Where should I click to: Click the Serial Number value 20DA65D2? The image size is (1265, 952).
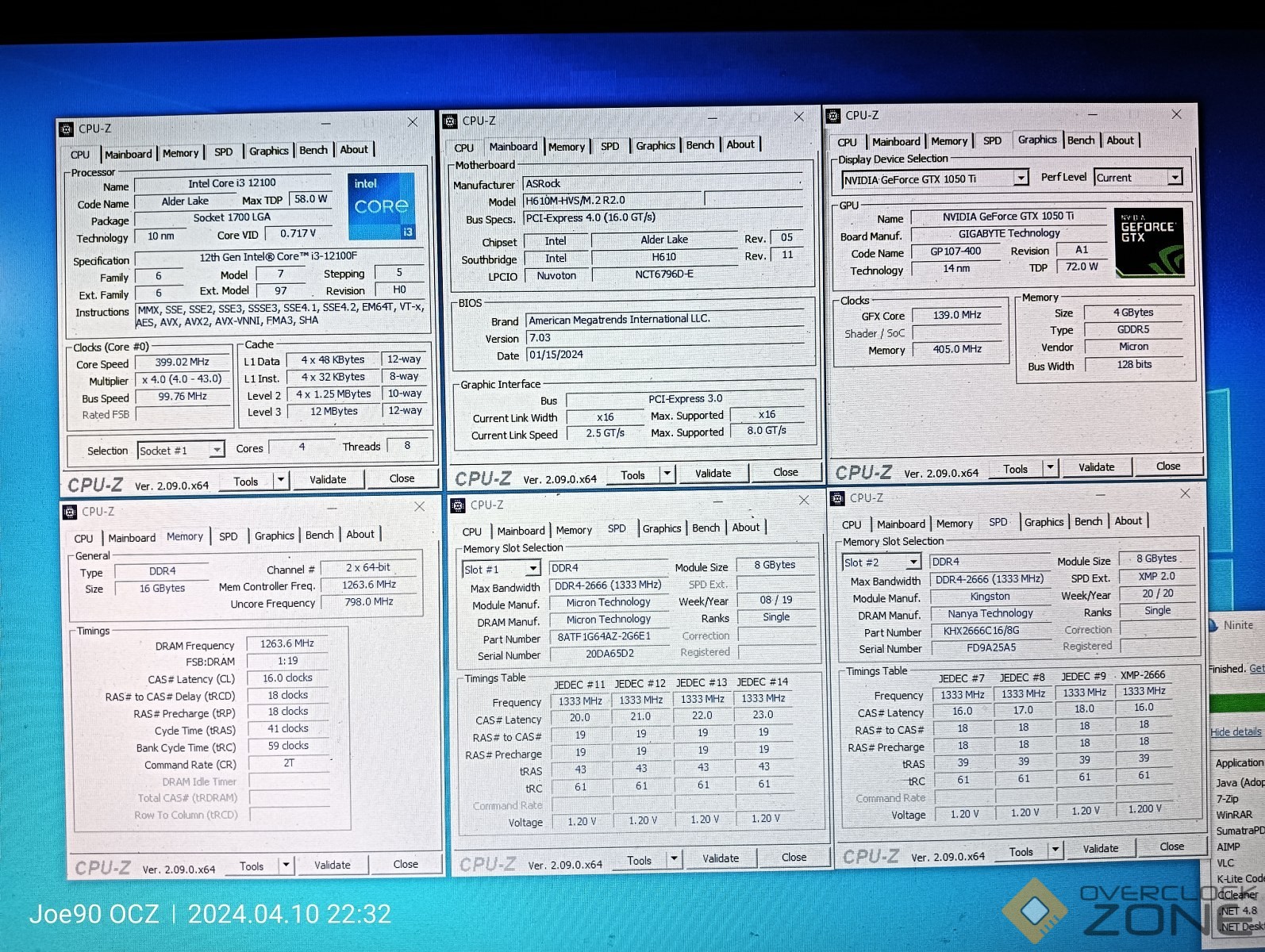609,654
